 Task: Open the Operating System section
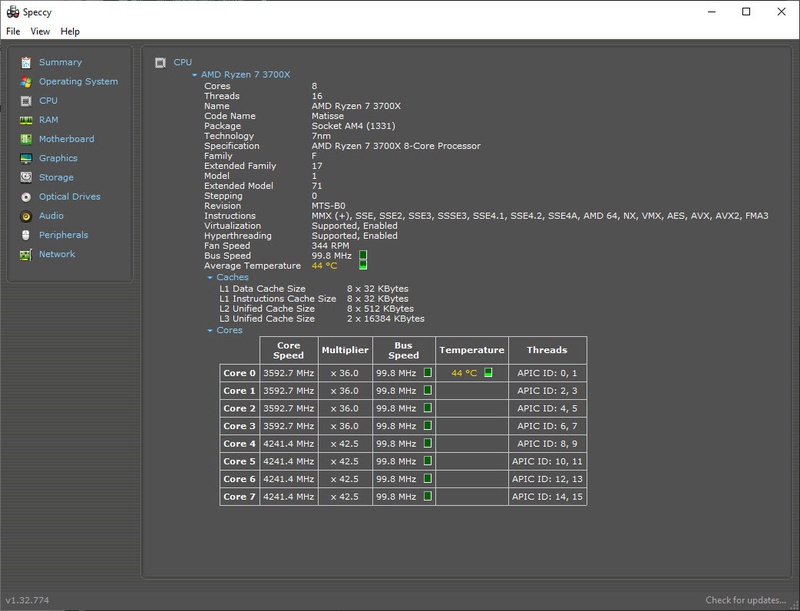click(x=79, y=82)
